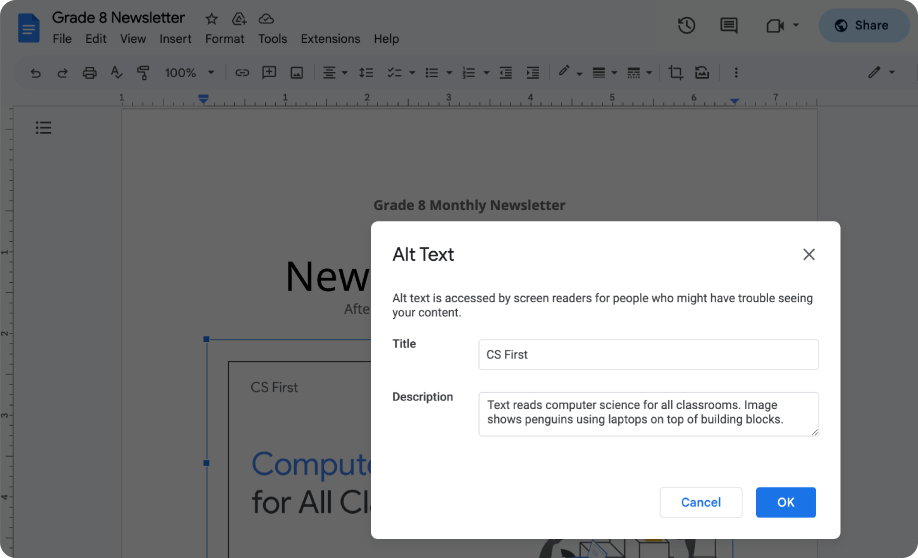Open the Tools menu
The width and height of the screenshot is (918, 558).
click(x=273, y=39)
